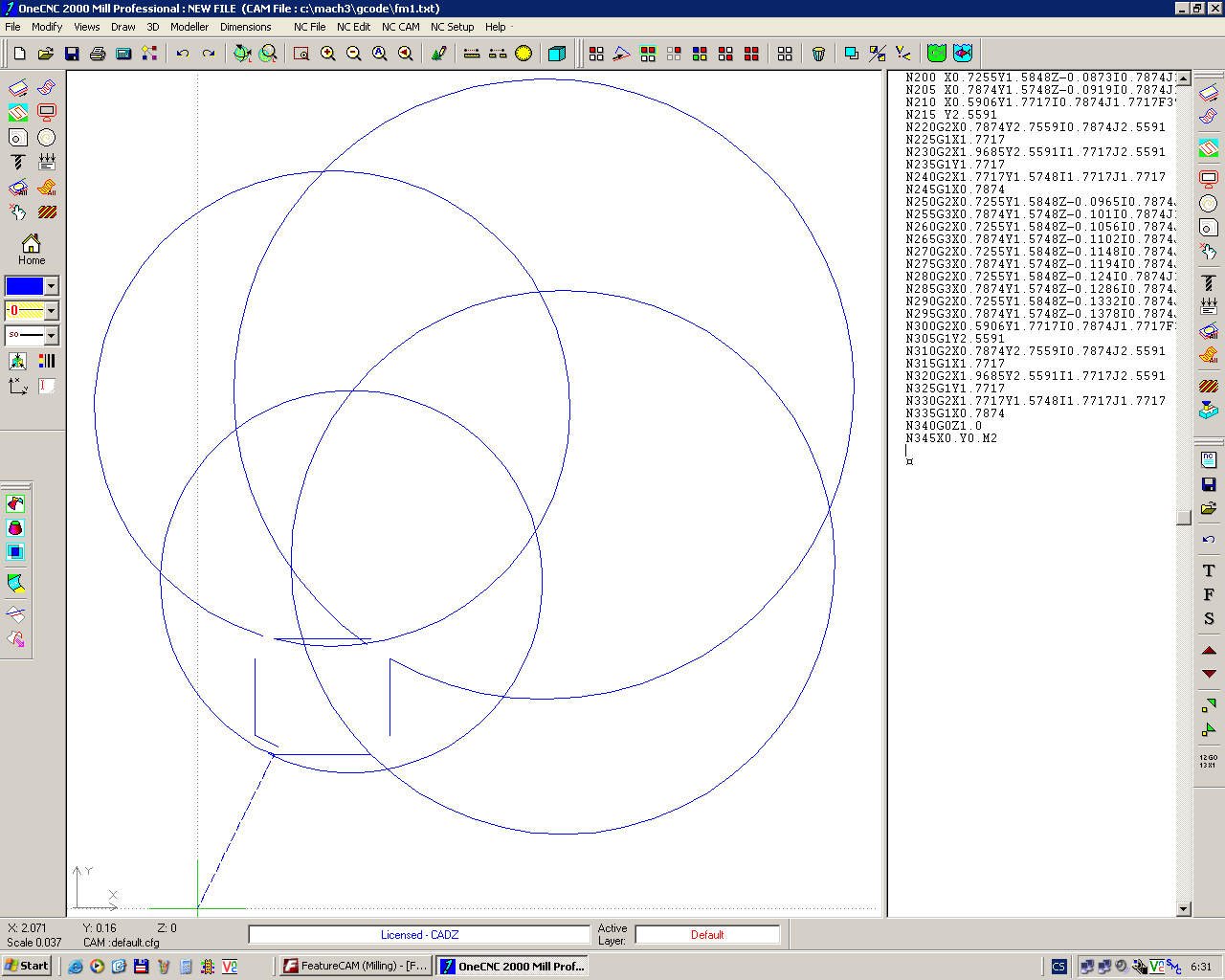Click the Default active layer field
1225x980 pixels.
707,935
